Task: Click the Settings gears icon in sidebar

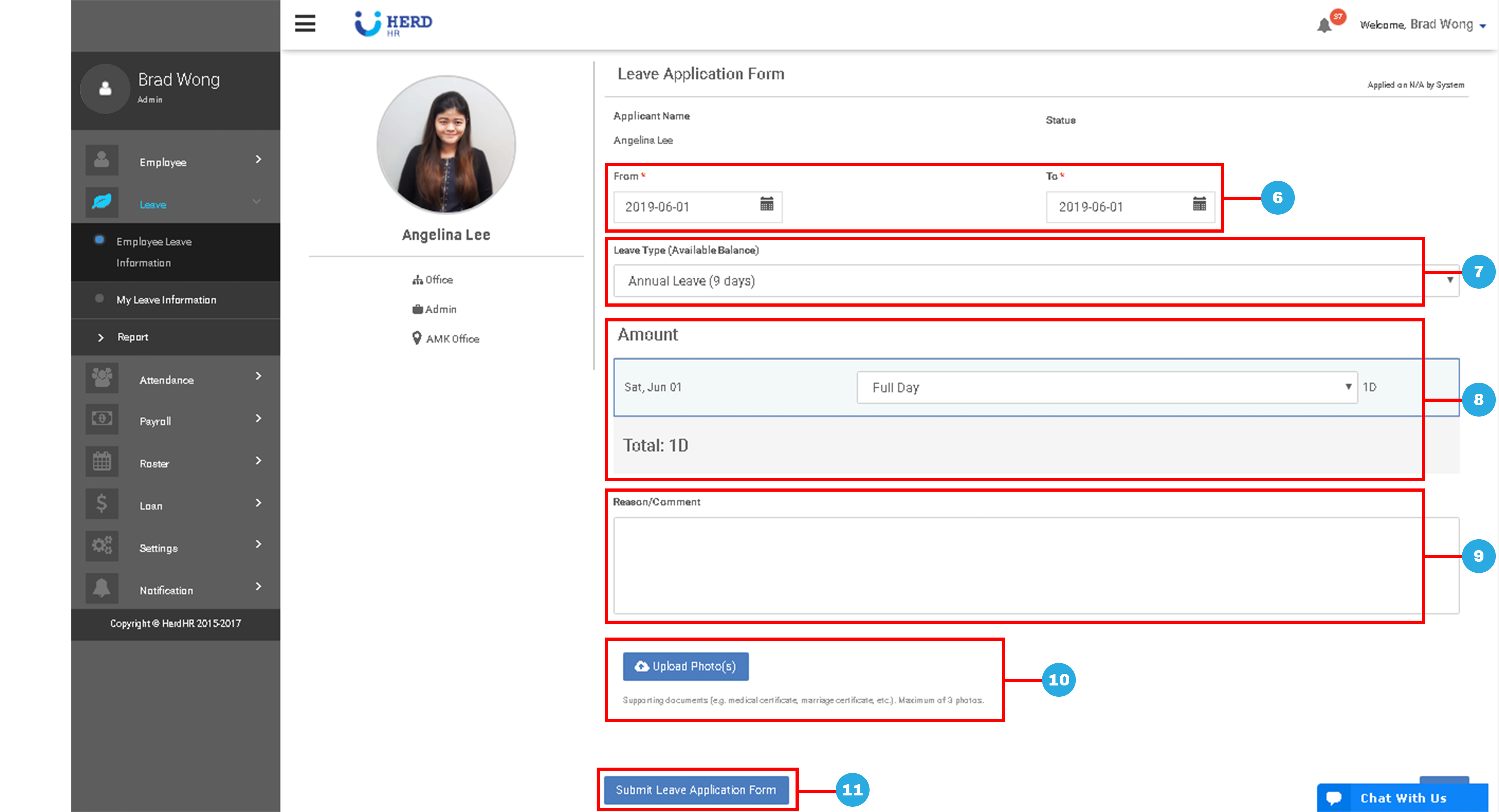Action: pos(102,546)
